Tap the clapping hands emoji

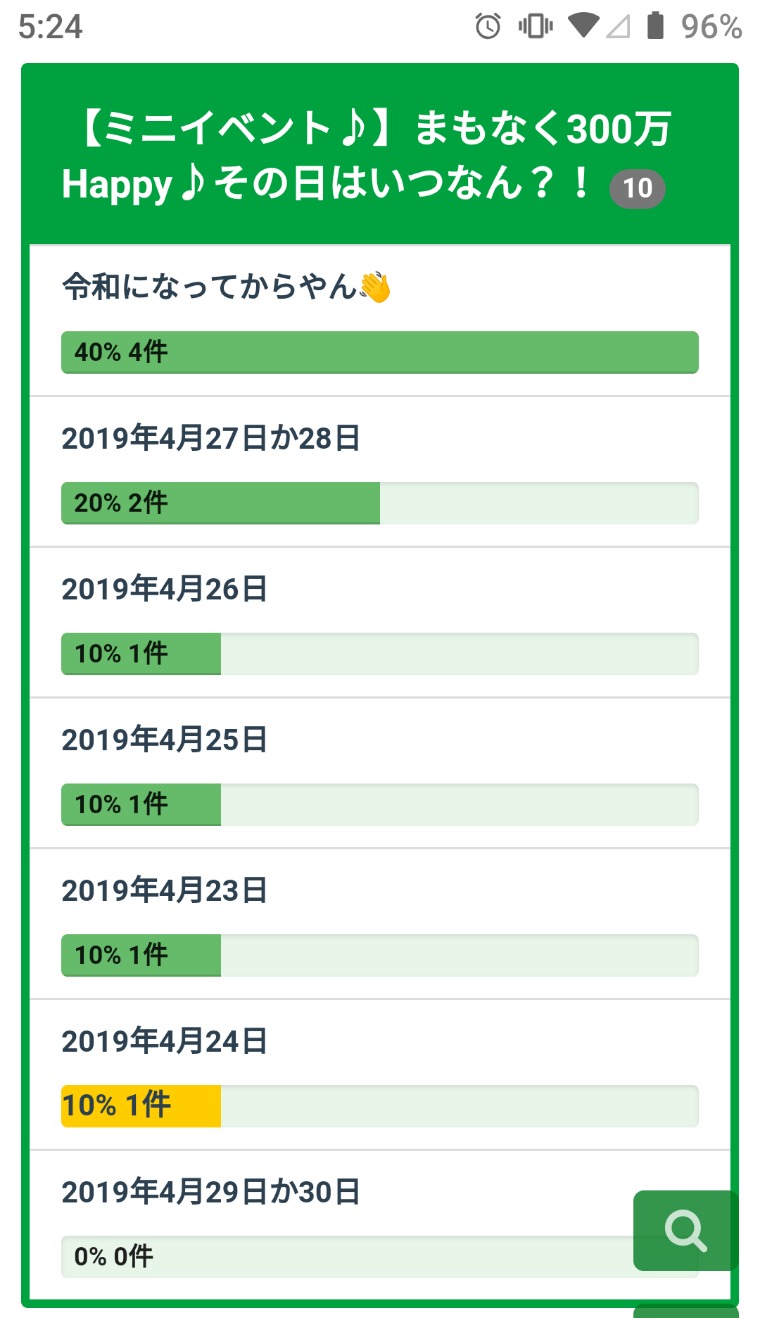click(375, 288)
